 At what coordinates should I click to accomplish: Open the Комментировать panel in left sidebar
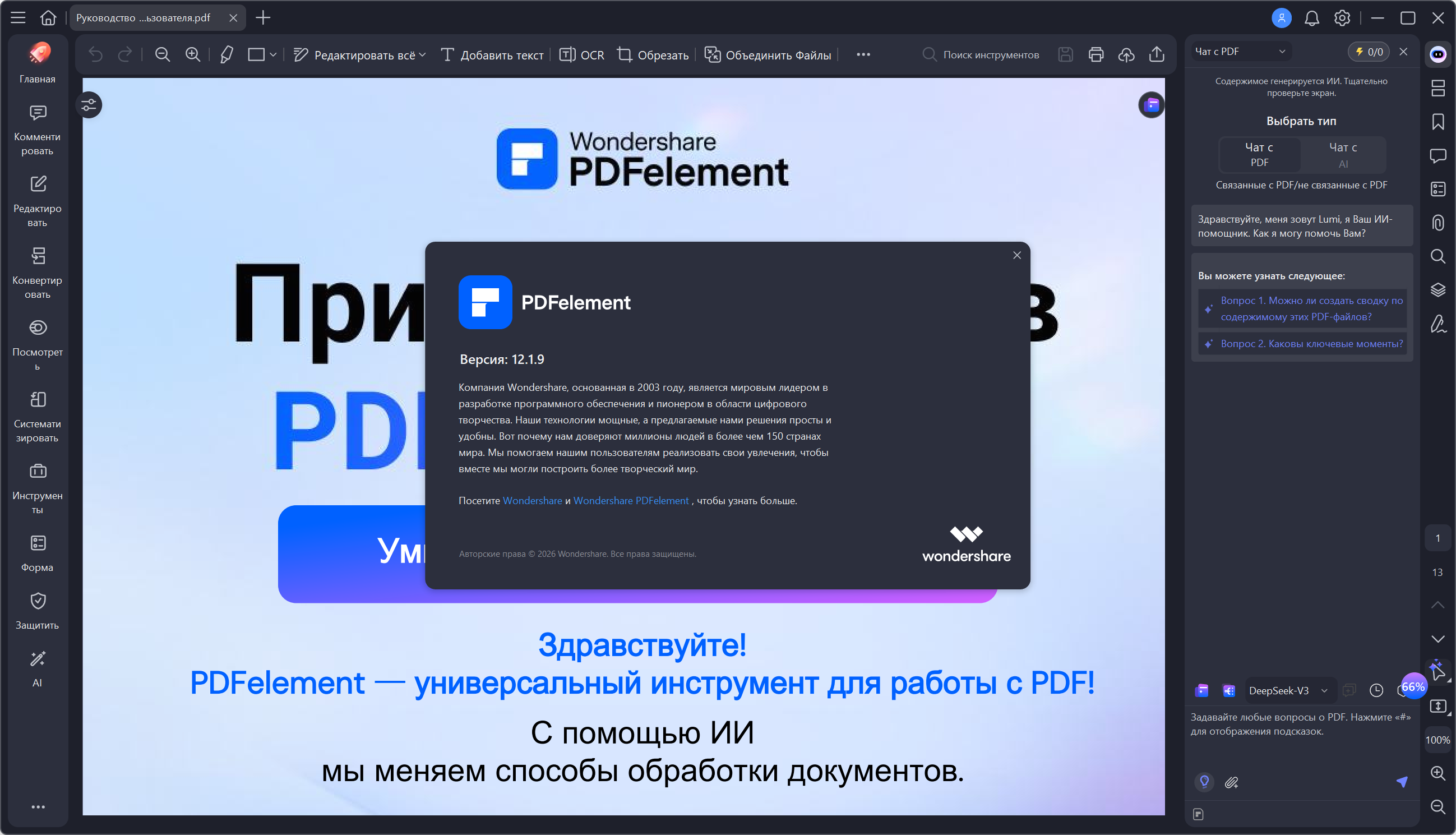pyautogui.click(x=36, y=127)
